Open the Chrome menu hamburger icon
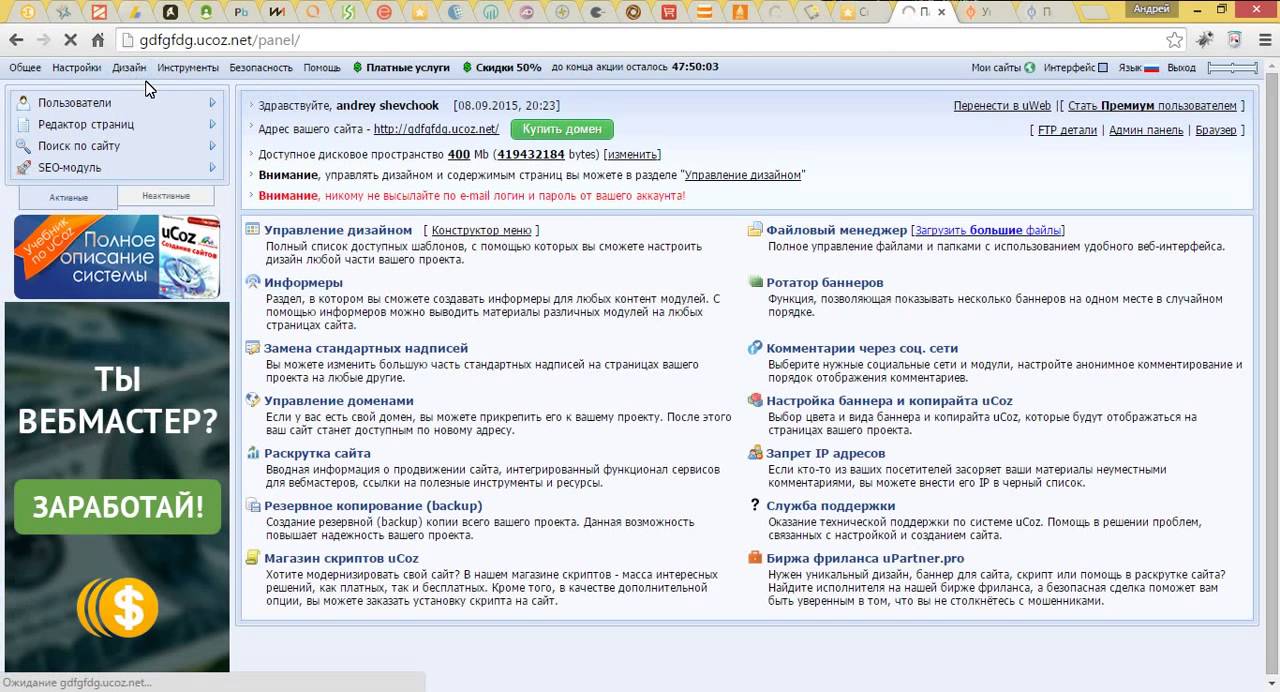The height and width of the screenshot is (692, 1280). pos(1265,40)
